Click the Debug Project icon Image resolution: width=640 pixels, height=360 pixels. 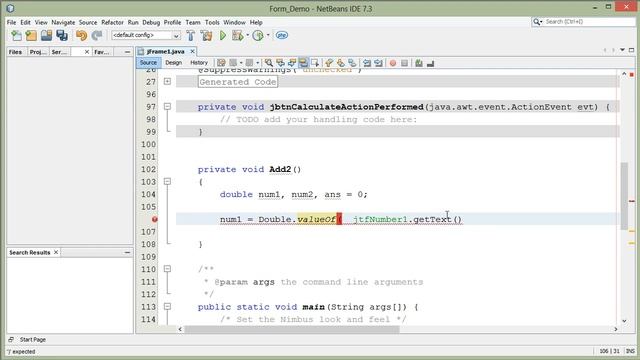click(x=238, y=36)
